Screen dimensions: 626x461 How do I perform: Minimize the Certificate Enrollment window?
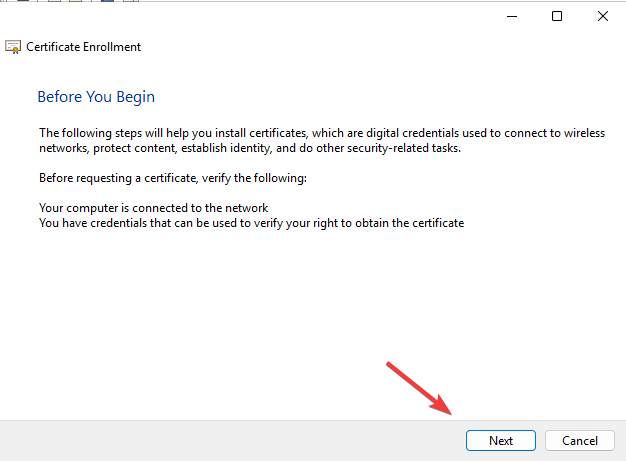[512, 16]
